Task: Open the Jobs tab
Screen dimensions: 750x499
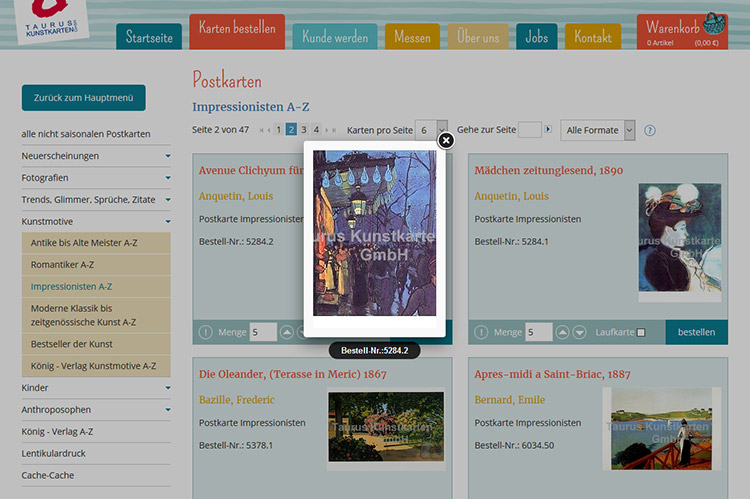Action: (537, 36)
